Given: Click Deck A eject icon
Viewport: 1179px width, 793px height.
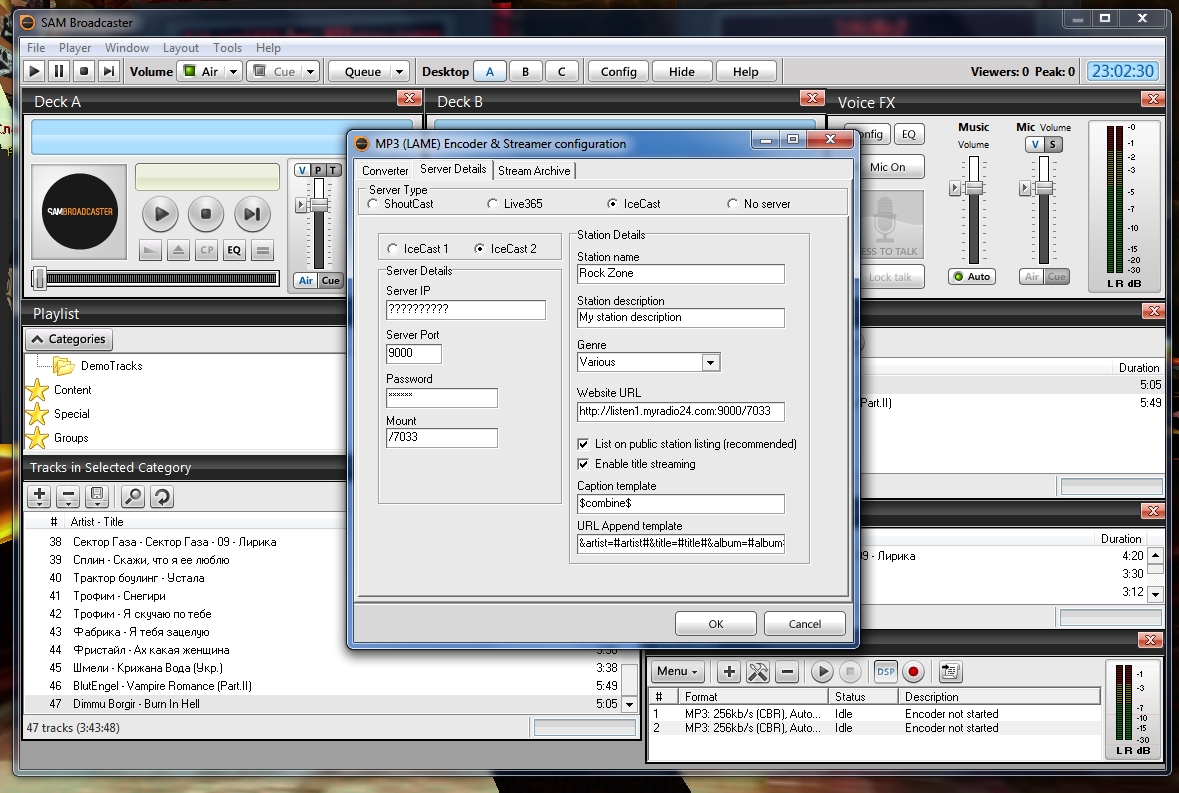Looking at the screenshot, I should pyautogui.click(x=178, y=250).
